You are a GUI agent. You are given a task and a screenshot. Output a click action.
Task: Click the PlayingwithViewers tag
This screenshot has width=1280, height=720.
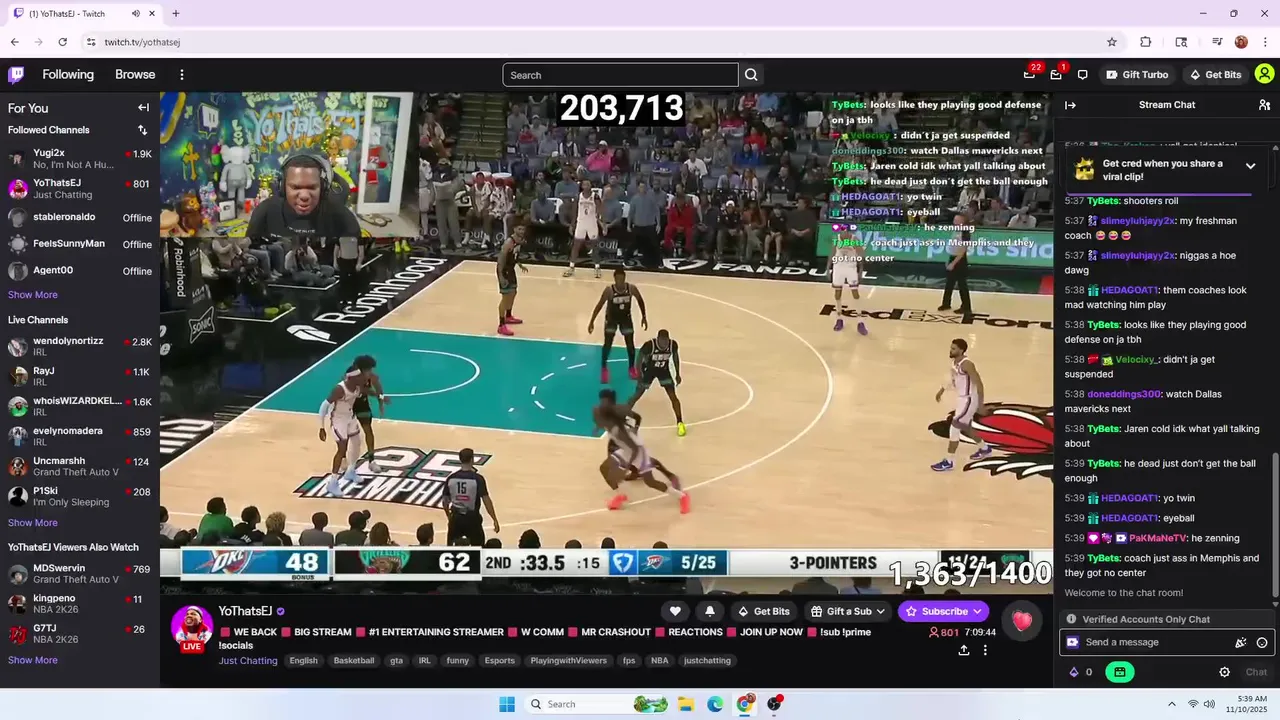(569, 661)
